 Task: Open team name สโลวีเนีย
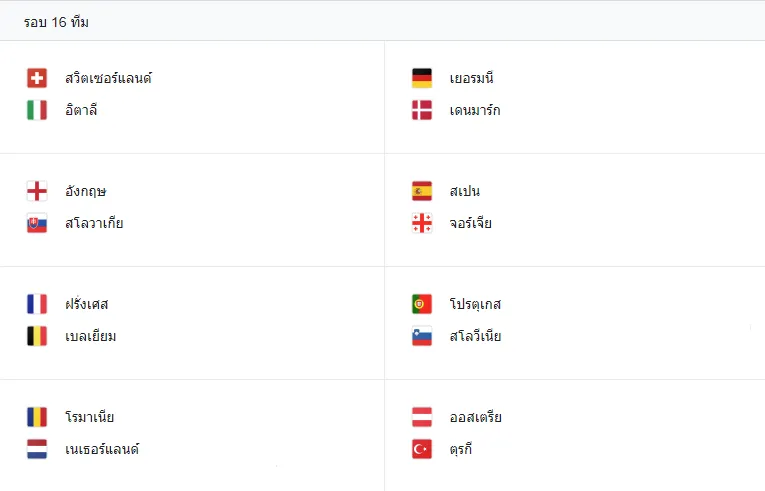[x=476, y=336]
